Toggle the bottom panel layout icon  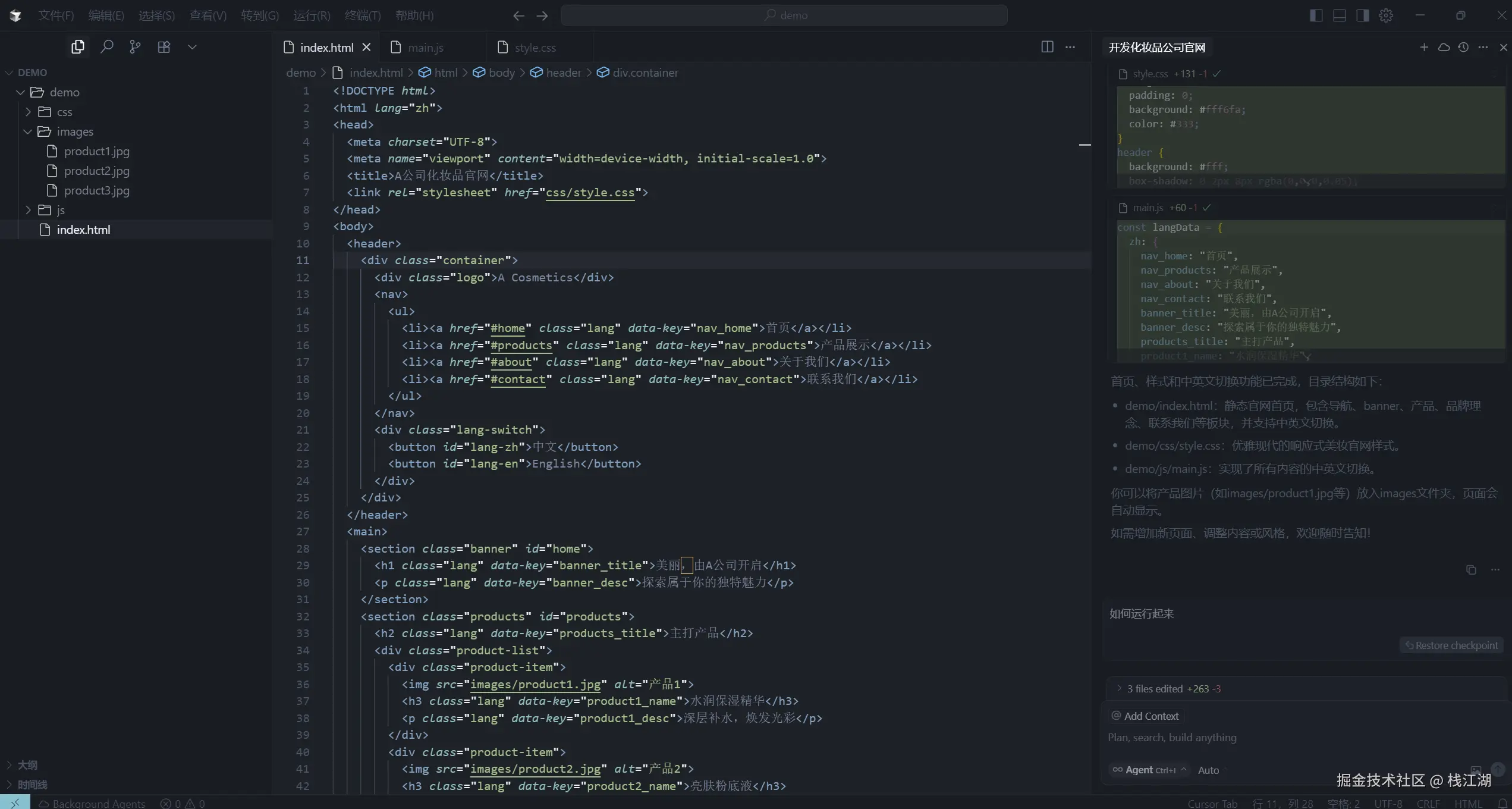coord(1339,15)
